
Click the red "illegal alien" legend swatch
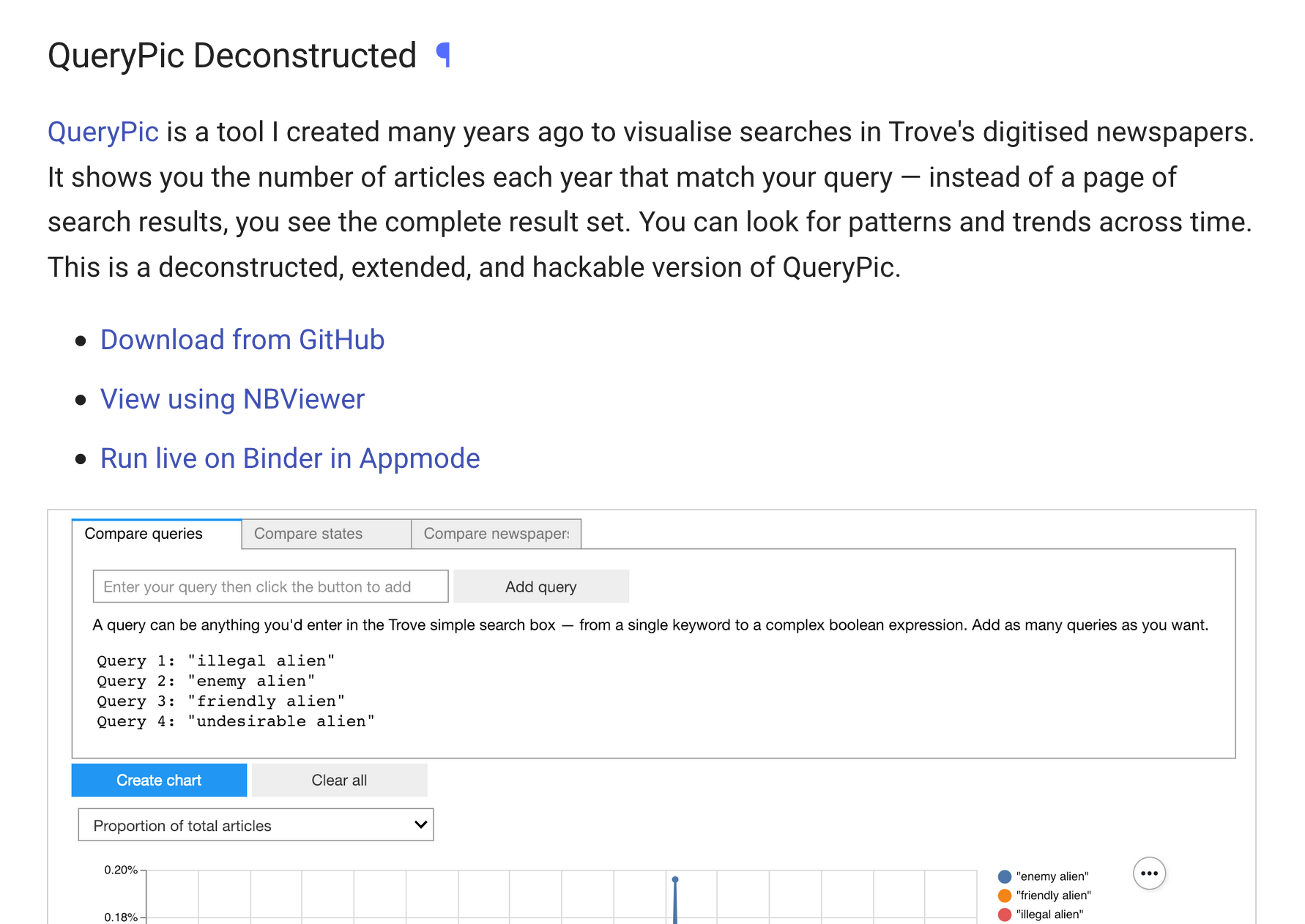coord(1005,914)
